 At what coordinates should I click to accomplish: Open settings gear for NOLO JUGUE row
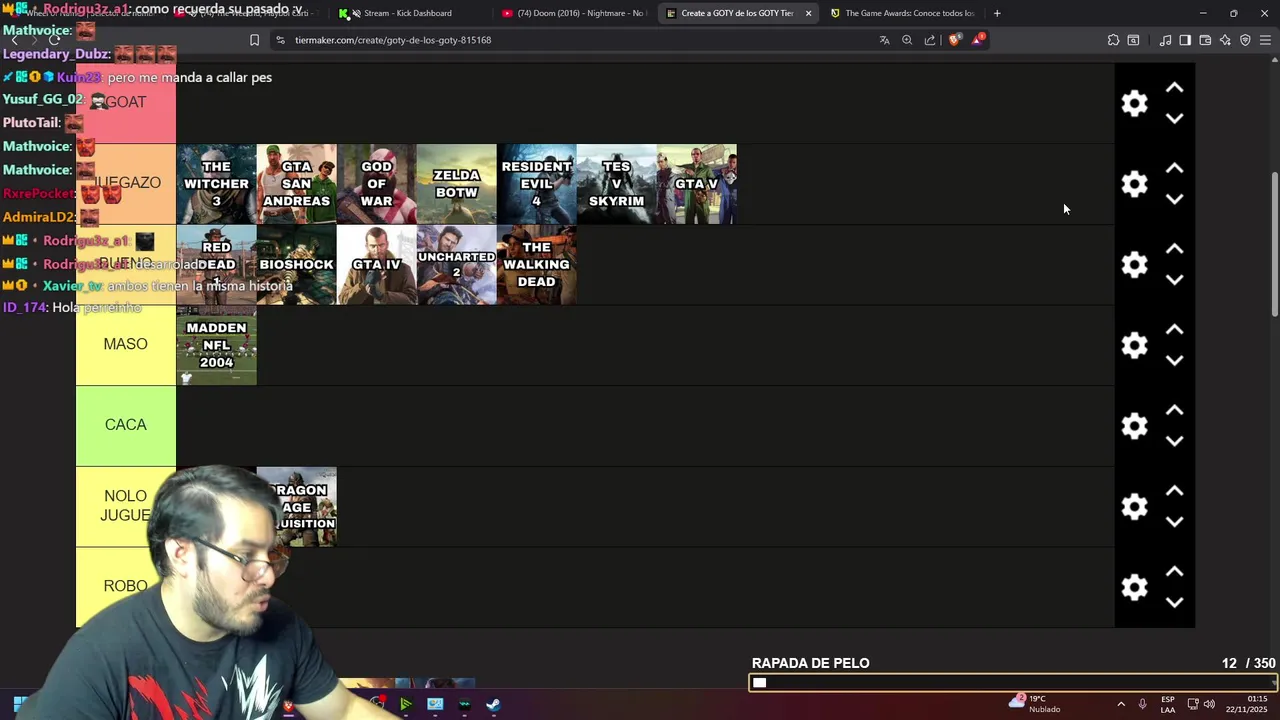coord(1134,507)
